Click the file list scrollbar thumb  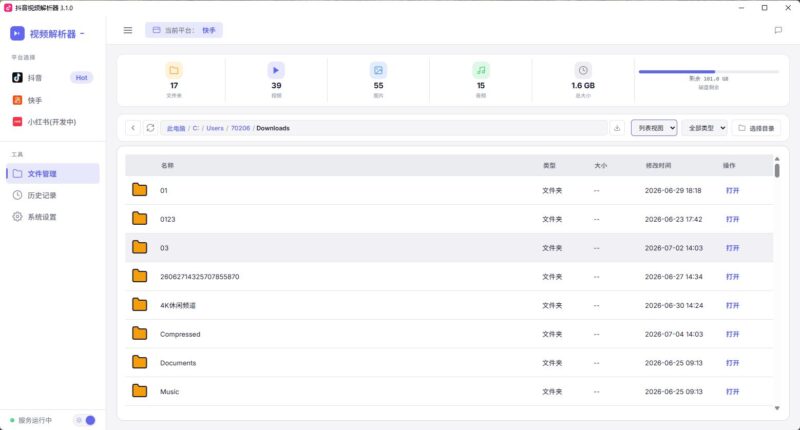tap(777, 170)
